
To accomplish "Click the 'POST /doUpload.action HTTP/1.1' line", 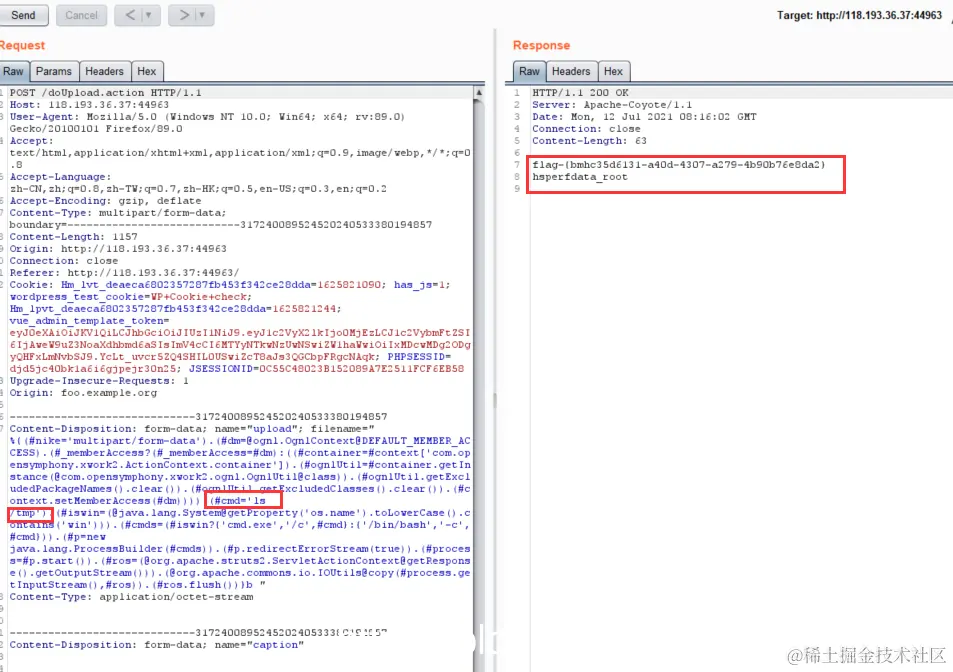I will (105, 93).
